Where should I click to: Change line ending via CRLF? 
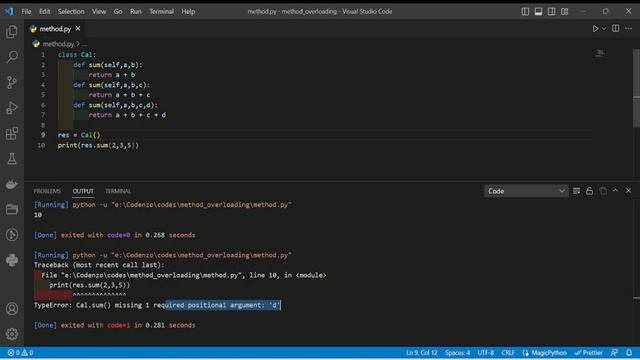(x=508, y=353)
